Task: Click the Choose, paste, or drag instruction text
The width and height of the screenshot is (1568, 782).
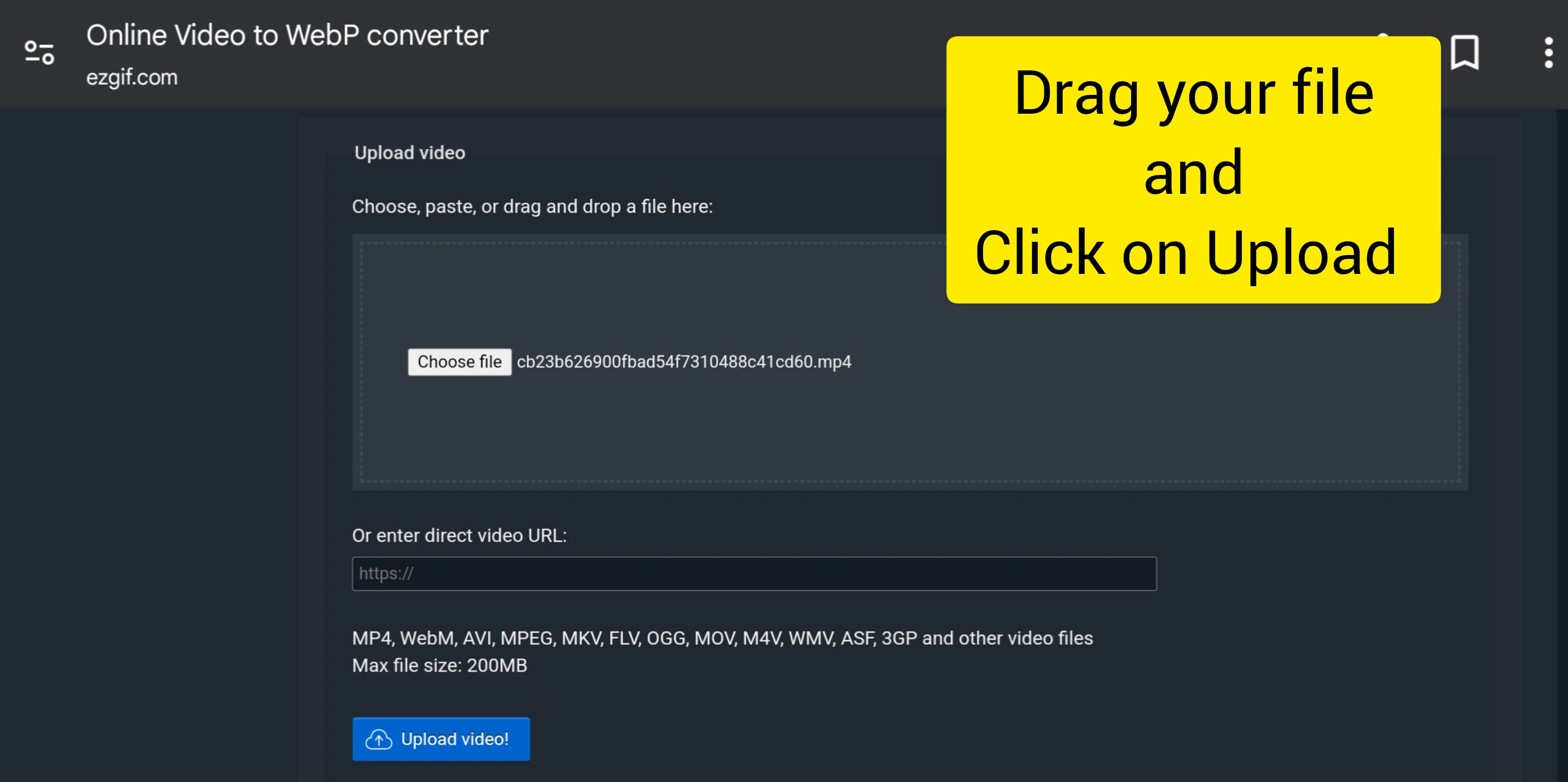Action: coord(532,207)
